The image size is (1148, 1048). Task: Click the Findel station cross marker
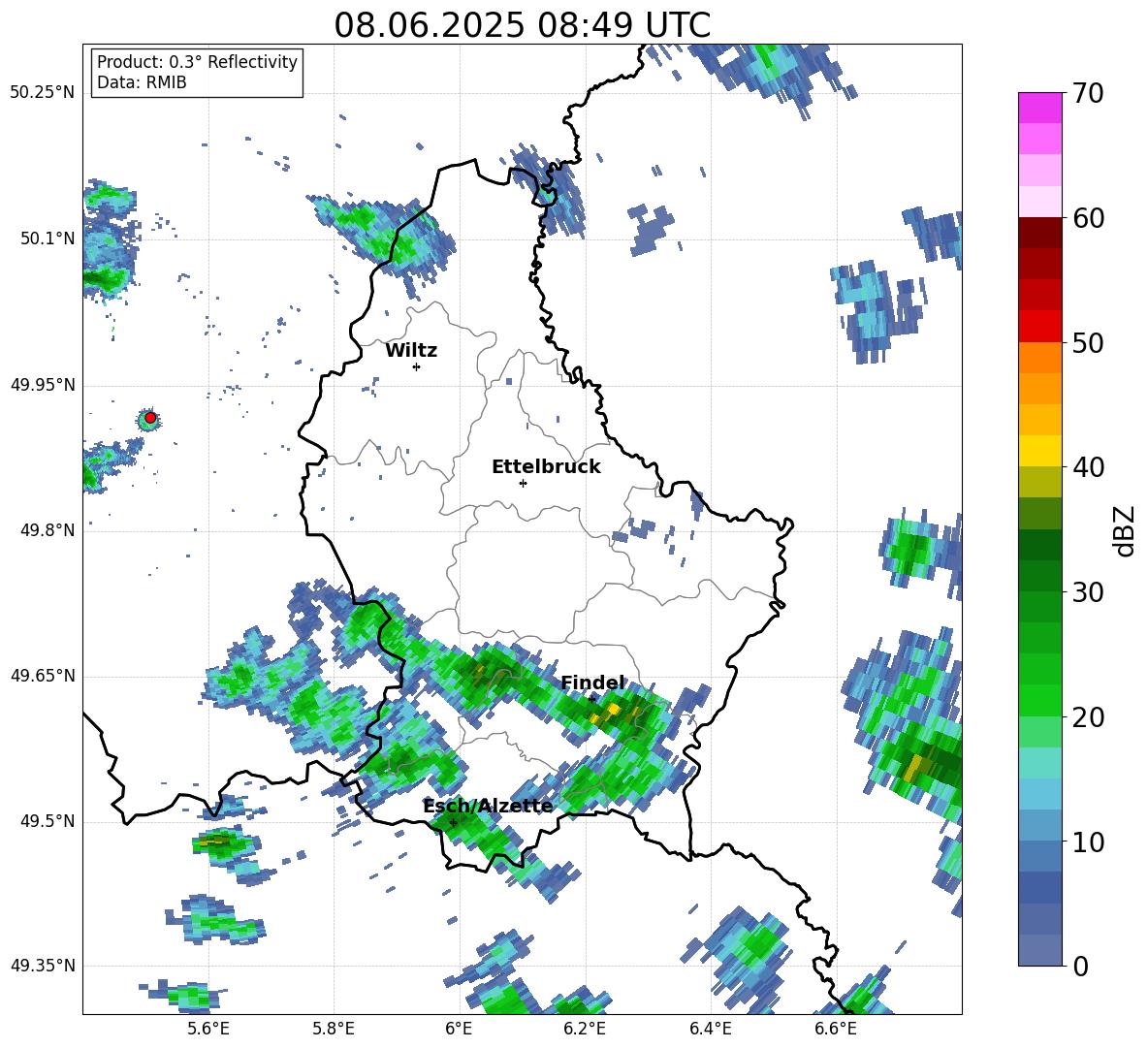[x=591, y=699]
